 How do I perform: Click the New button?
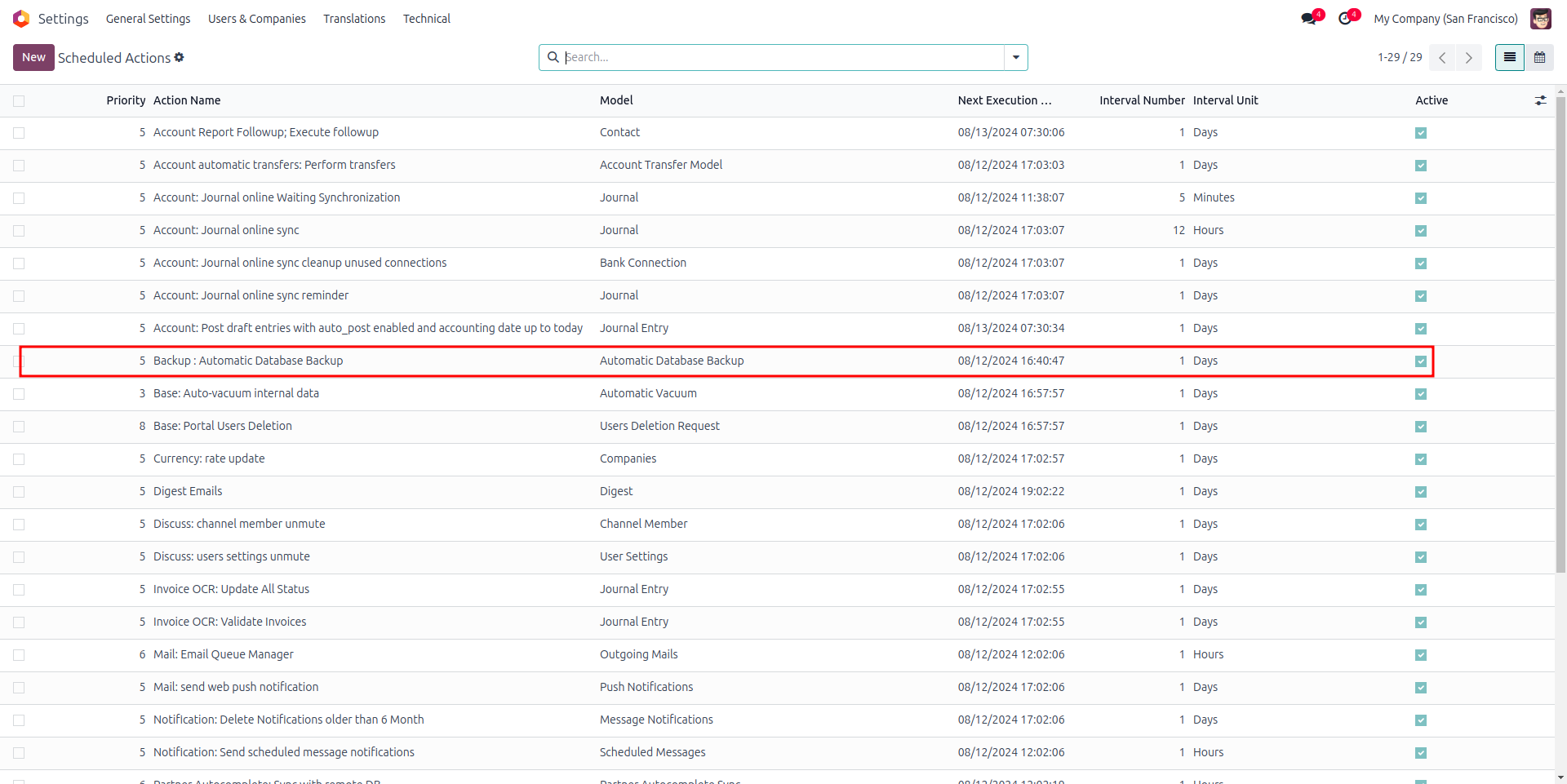point(33,57)
